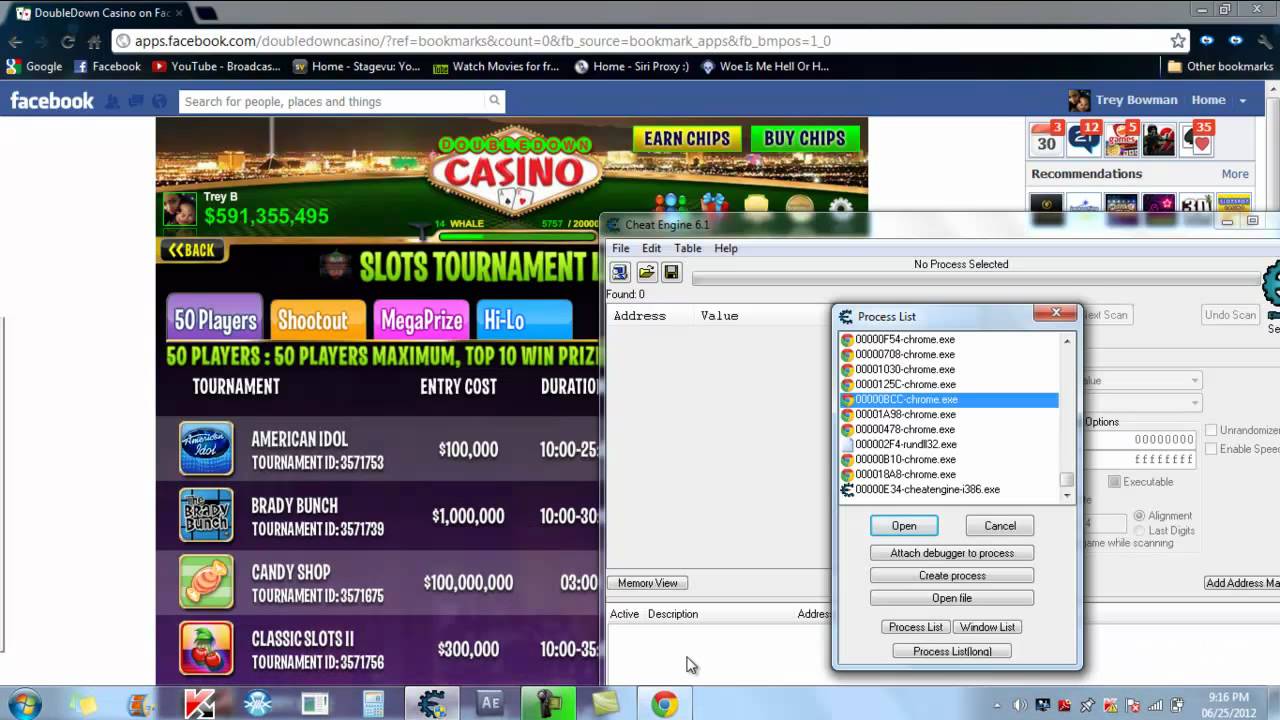
Task: Click Attach debugger to process
Action: point(952,553)
